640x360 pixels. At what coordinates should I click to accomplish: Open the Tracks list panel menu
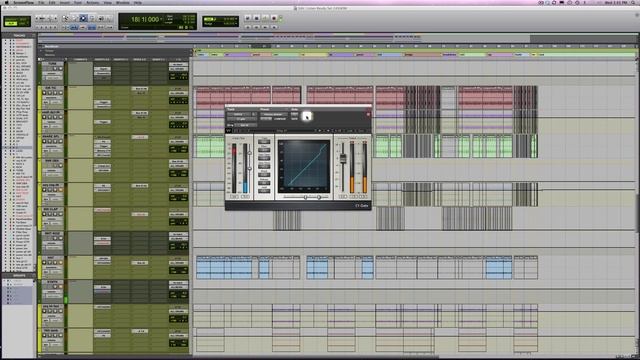(34, 36)
